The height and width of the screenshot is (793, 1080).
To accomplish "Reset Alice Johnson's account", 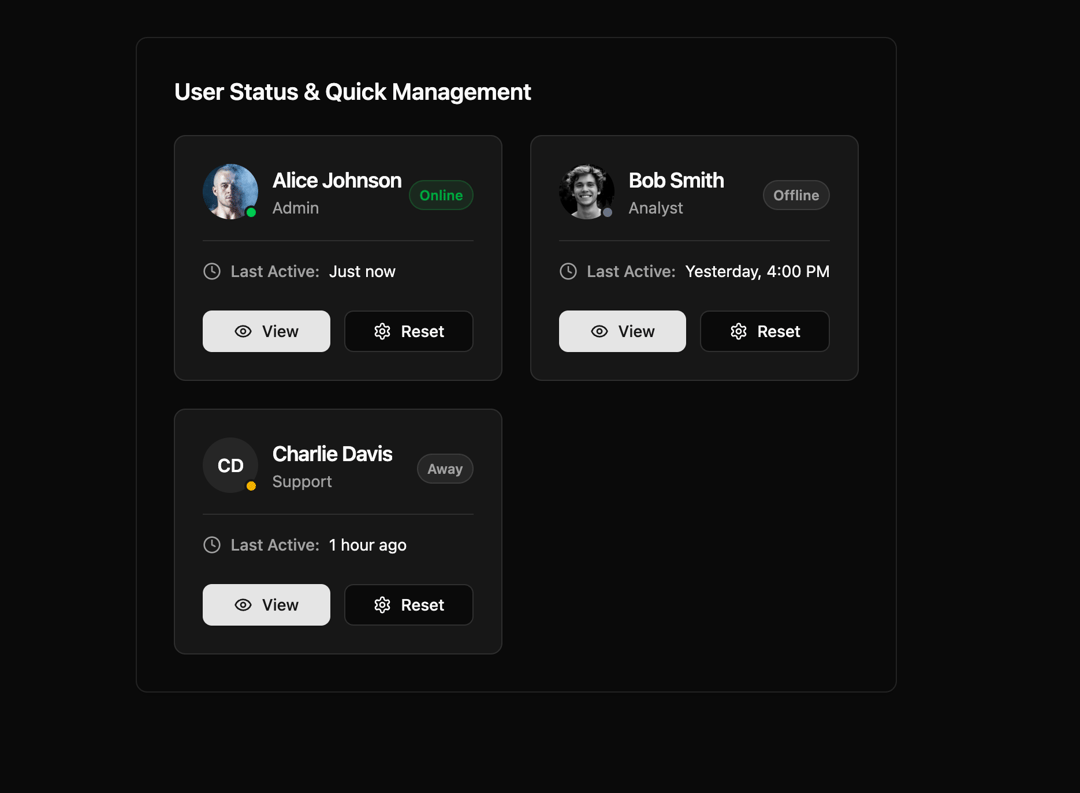I will 408,331.
